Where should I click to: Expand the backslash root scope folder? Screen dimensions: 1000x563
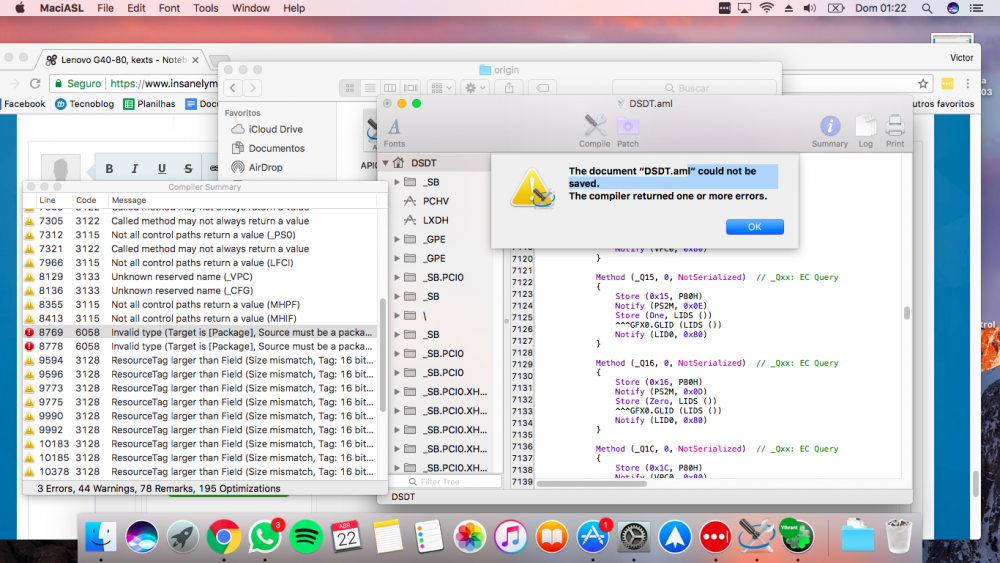click(x=397, y=316)
